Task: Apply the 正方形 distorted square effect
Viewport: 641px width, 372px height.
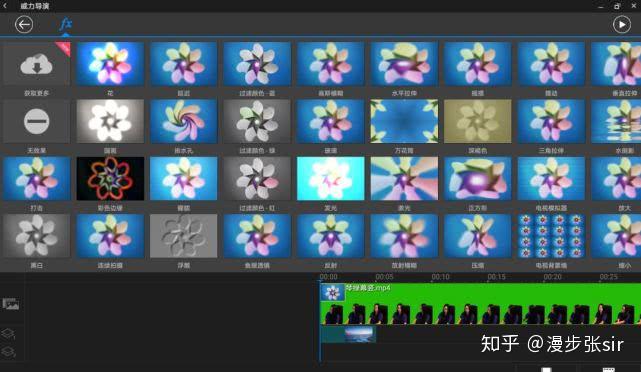Action: tap(477, 179)
